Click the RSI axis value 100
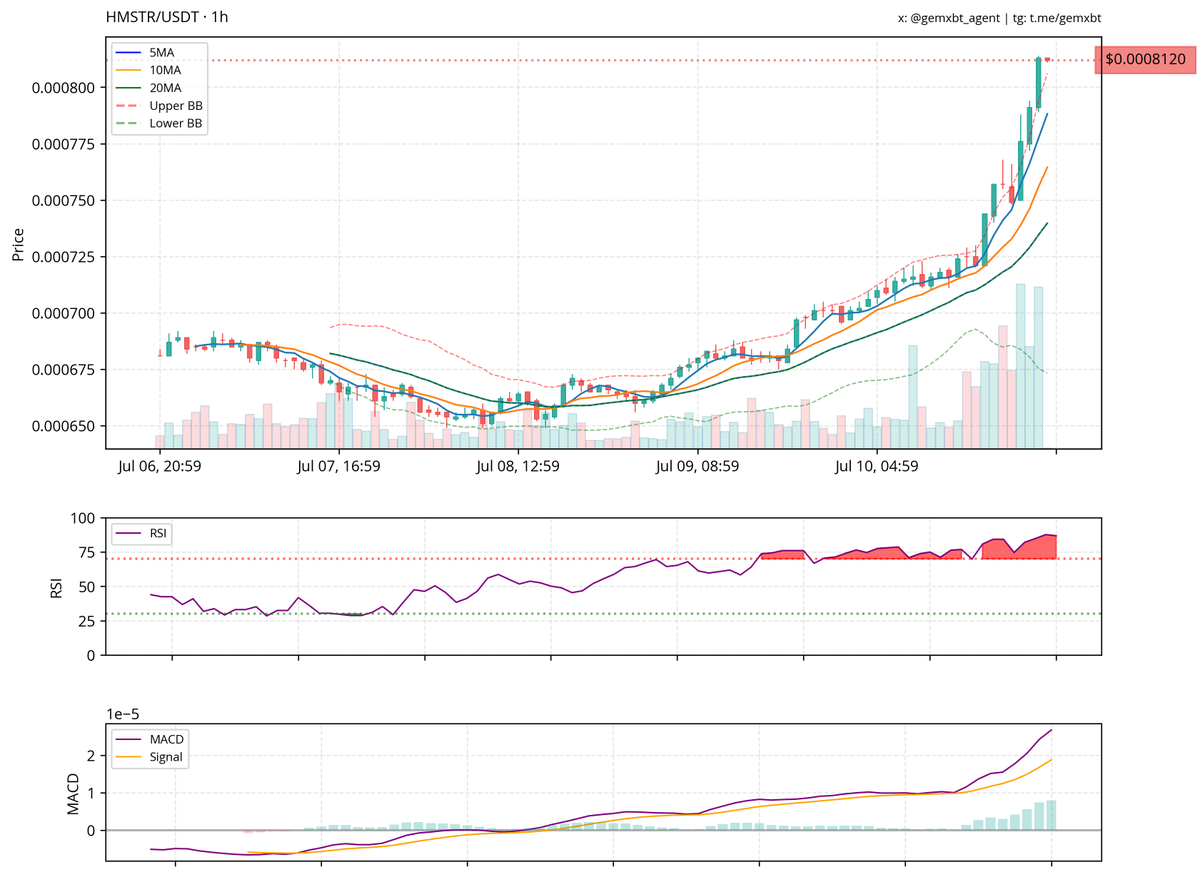1200x877 pixels. click(82, 519)
